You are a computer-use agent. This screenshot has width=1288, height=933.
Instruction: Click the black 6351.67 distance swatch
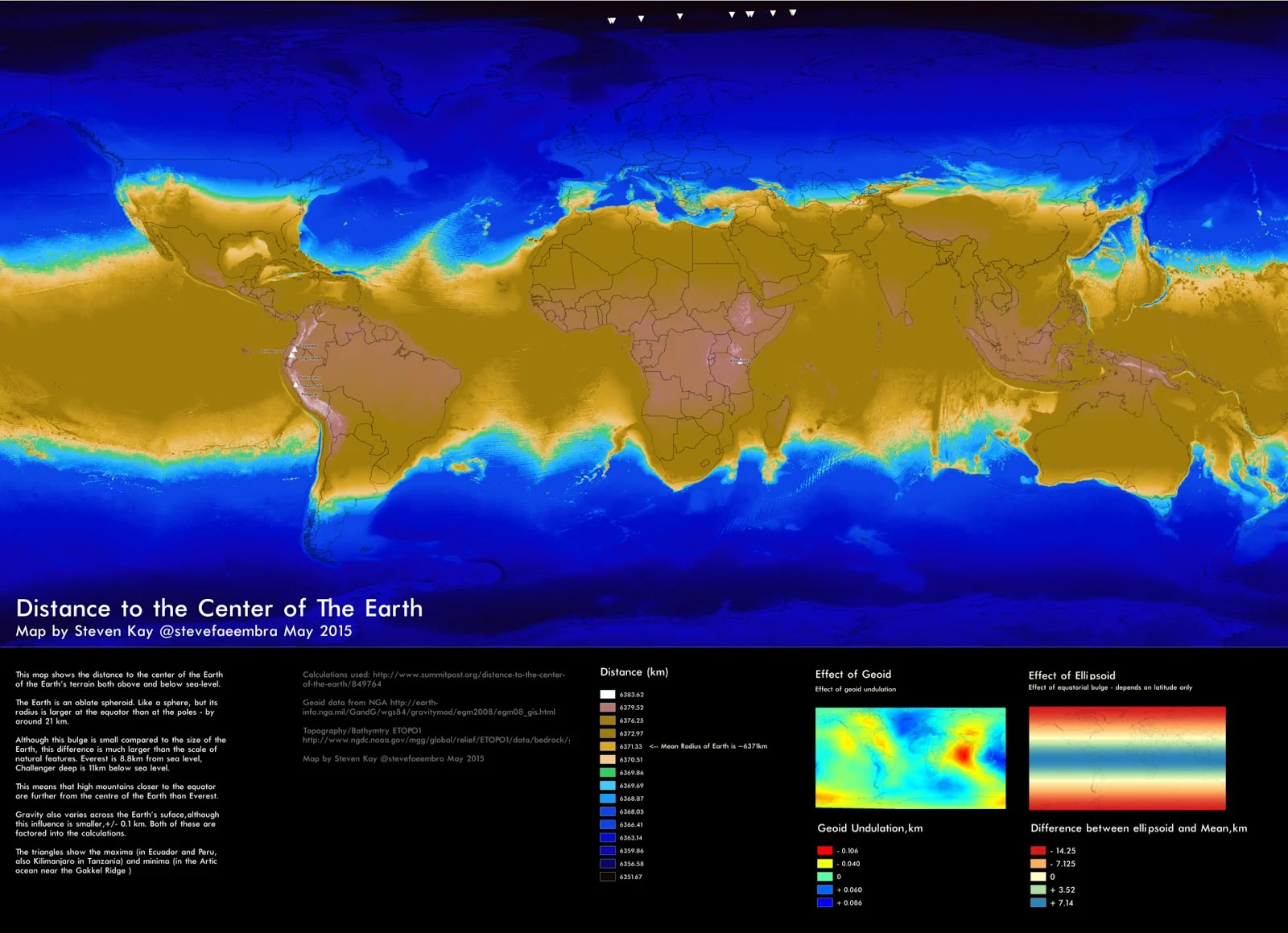coord(608,877)
